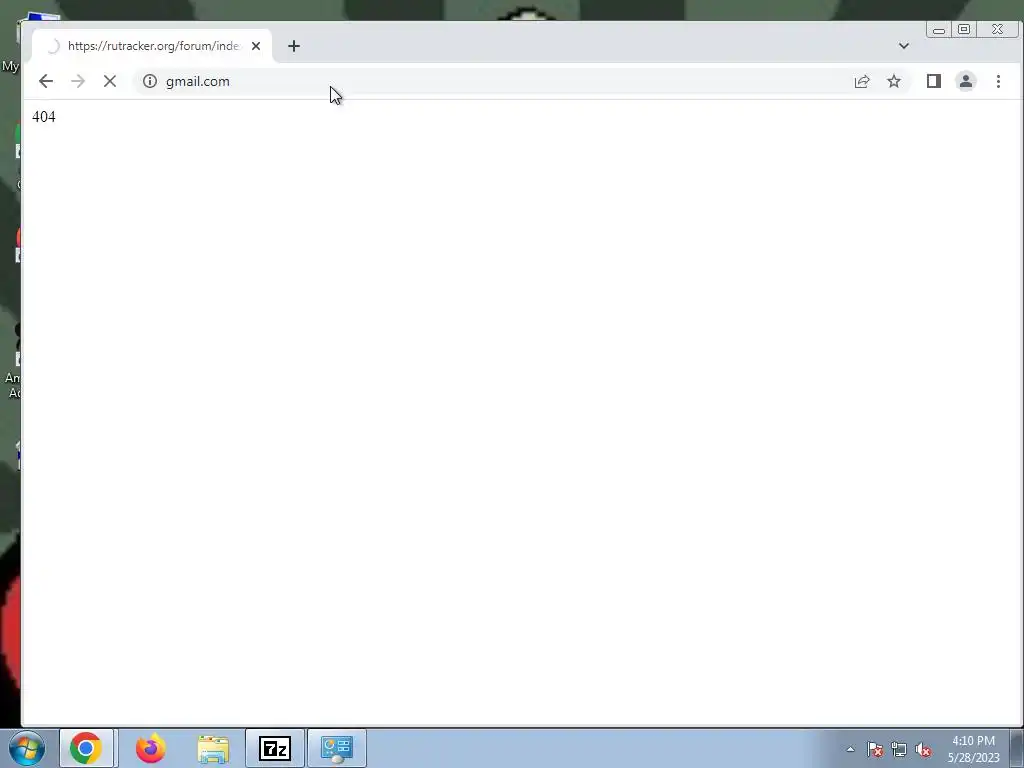Expand the tab search dropdown
This screenshot has height=768, width=1024.
point(904,46)
